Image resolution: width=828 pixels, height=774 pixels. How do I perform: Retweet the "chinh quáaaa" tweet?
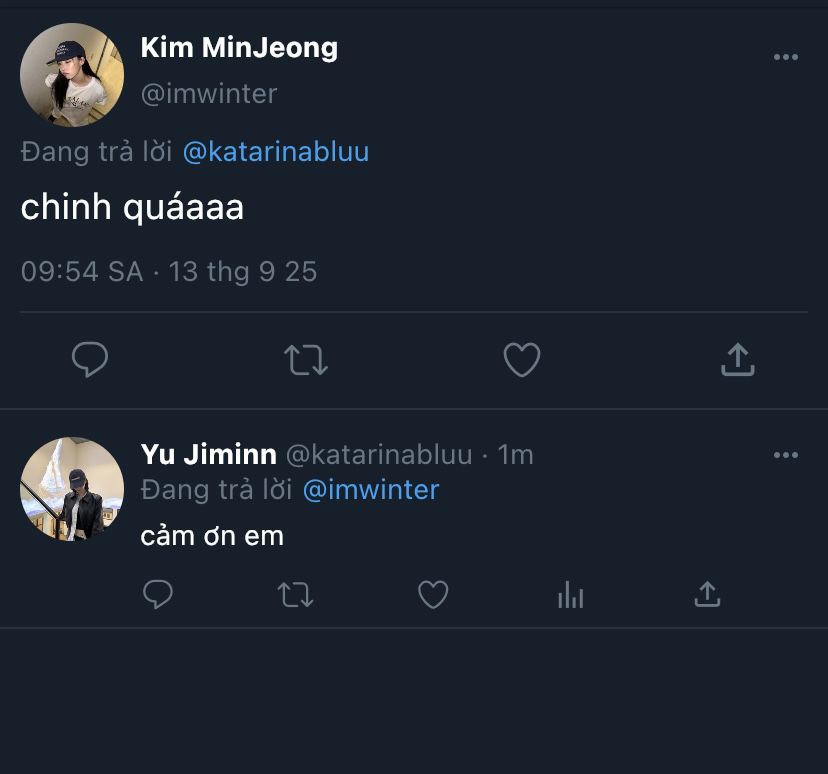click(x=306, y=360)
